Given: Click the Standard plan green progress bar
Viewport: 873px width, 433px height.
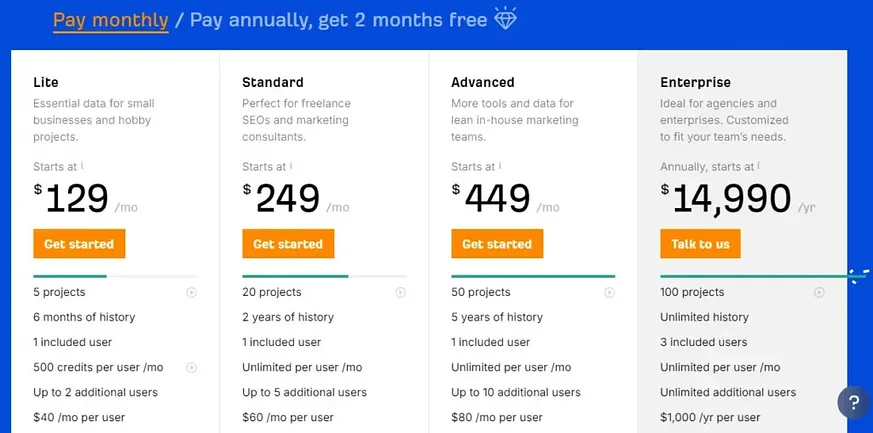Looking at the screenshot, I should (295, 276).
